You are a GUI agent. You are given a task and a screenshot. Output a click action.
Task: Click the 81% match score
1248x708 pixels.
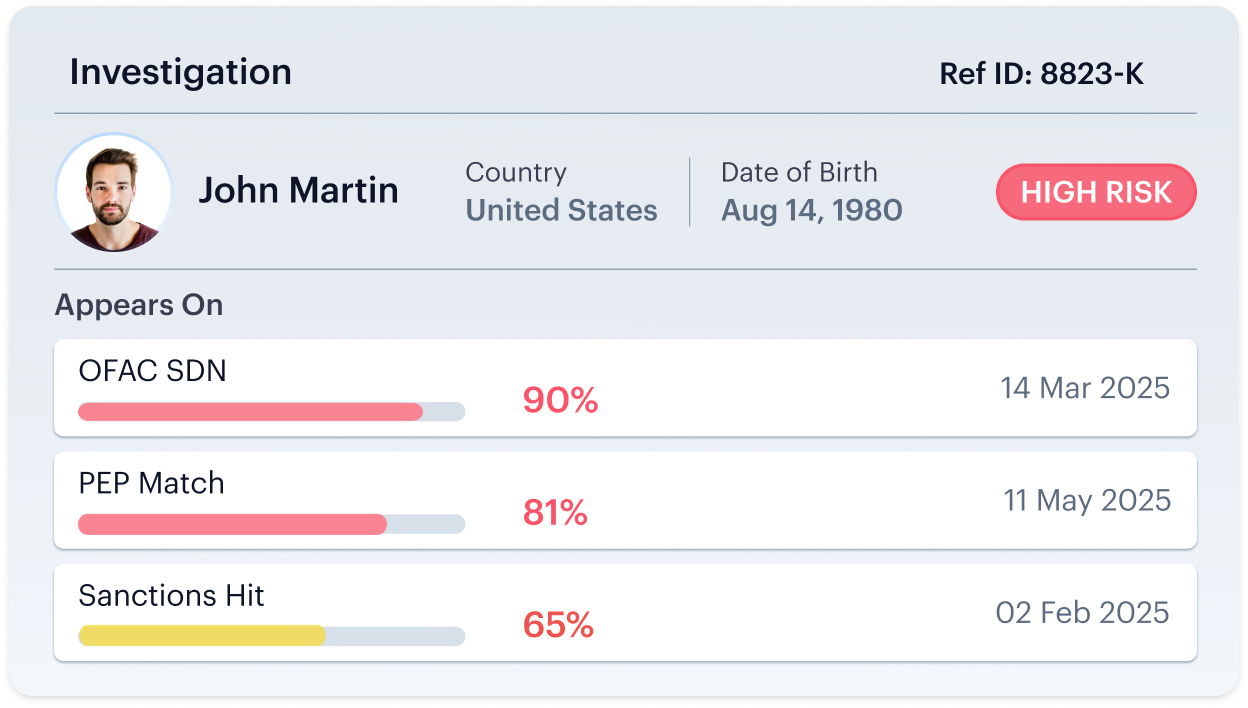click(555, 513)
